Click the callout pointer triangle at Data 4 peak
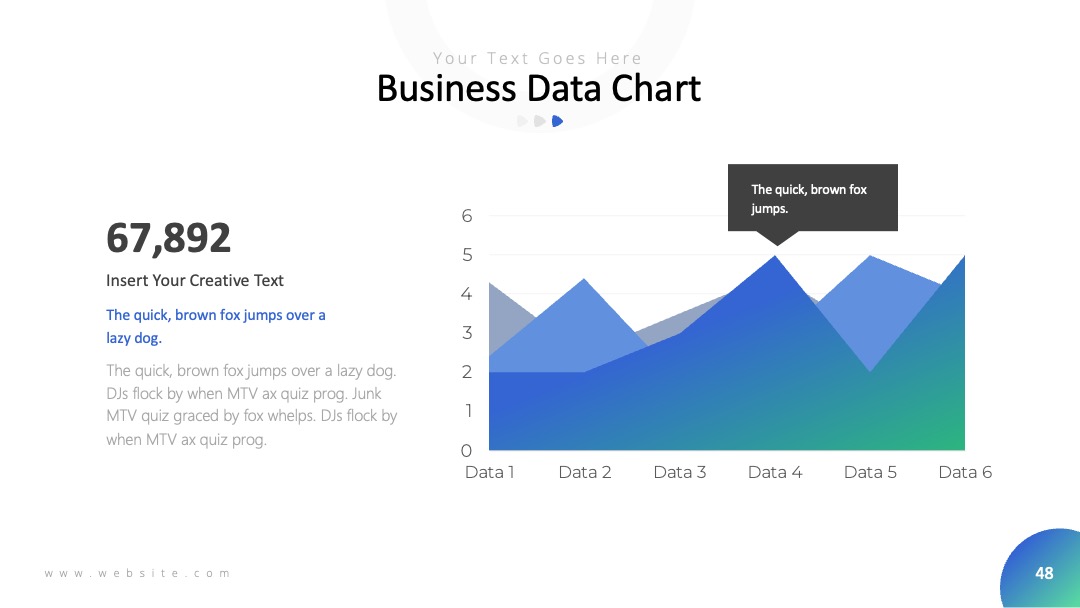Viewport: 1080px width, 608px height. 778,238
